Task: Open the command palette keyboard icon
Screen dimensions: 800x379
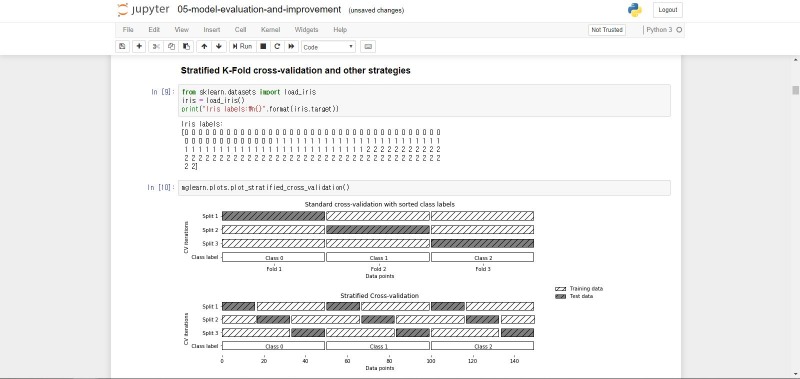Action: point(368,46)
